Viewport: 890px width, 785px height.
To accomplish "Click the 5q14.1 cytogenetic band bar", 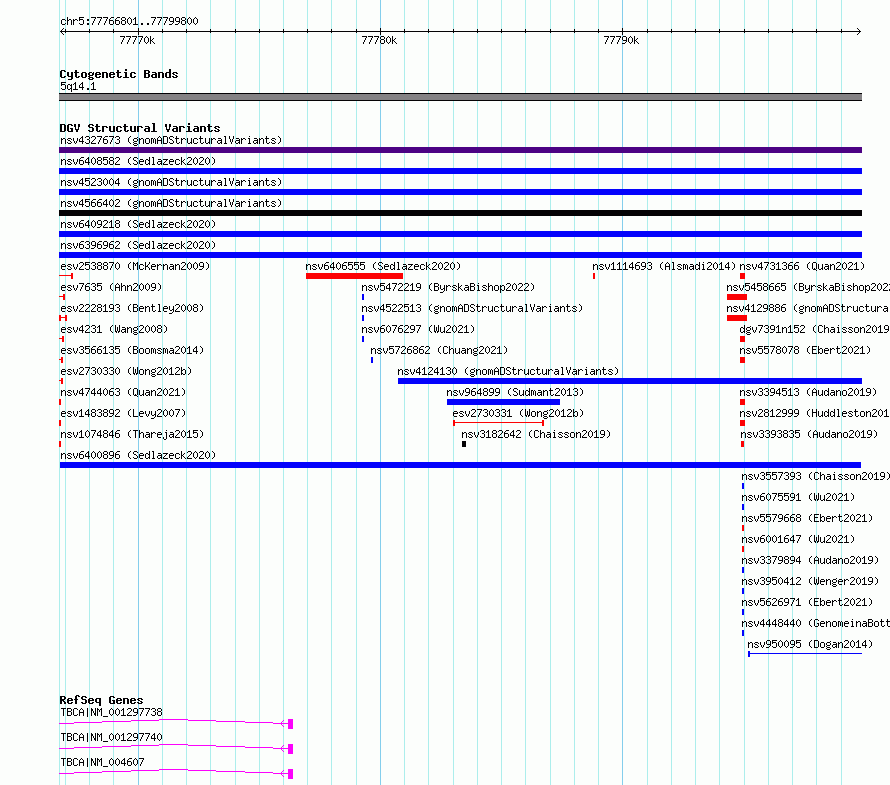I will coord(460,97).
